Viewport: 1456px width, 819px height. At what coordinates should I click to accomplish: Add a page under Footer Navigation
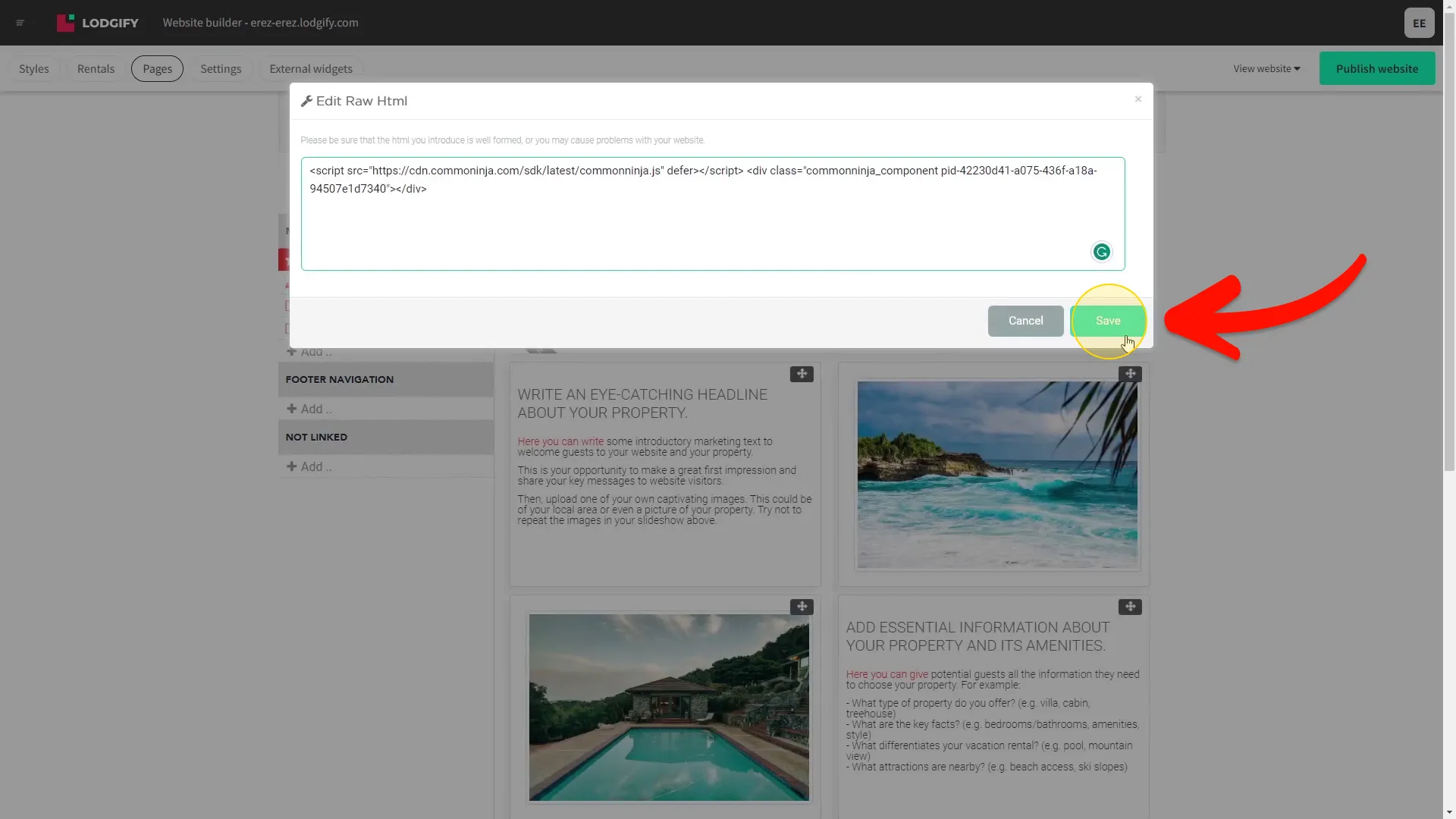coord(309,409)
